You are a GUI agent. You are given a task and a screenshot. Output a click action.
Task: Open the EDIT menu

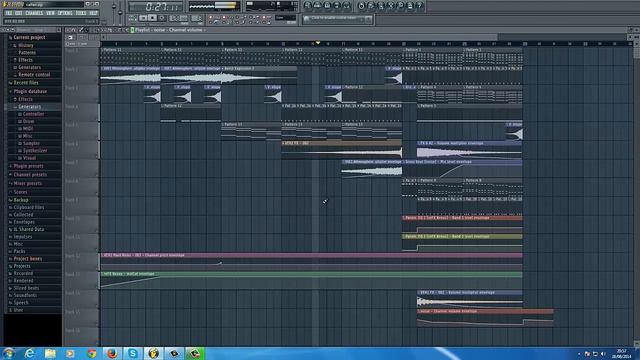18,13
